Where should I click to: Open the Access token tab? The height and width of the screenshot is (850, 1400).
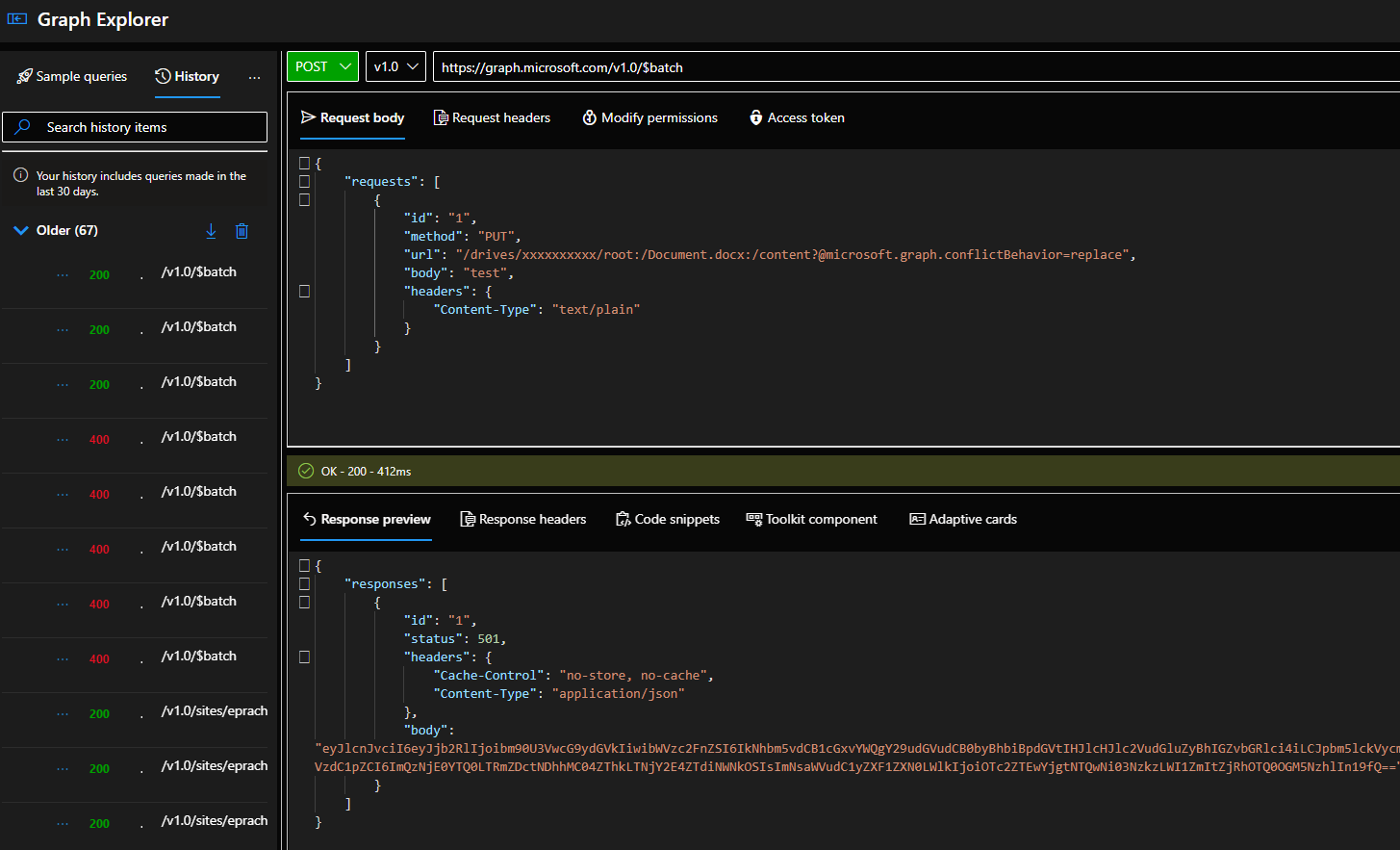[x=797, y=117]
